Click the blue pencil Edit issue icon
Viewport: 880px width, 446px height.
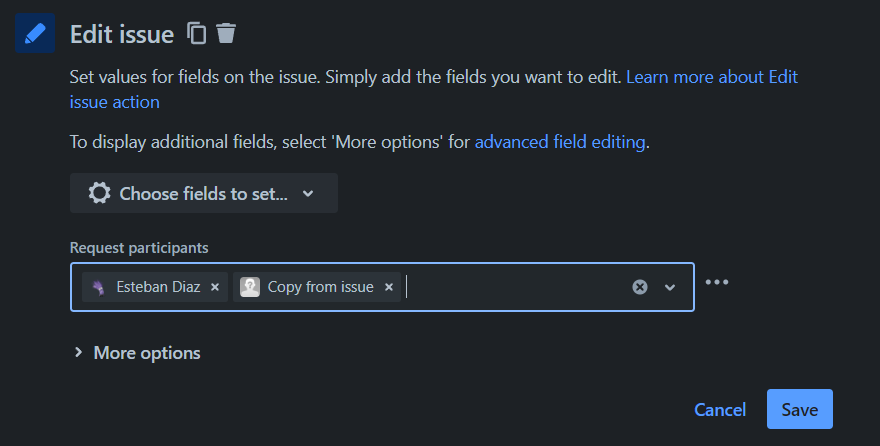pyautogui.click(x=35, y=33)
